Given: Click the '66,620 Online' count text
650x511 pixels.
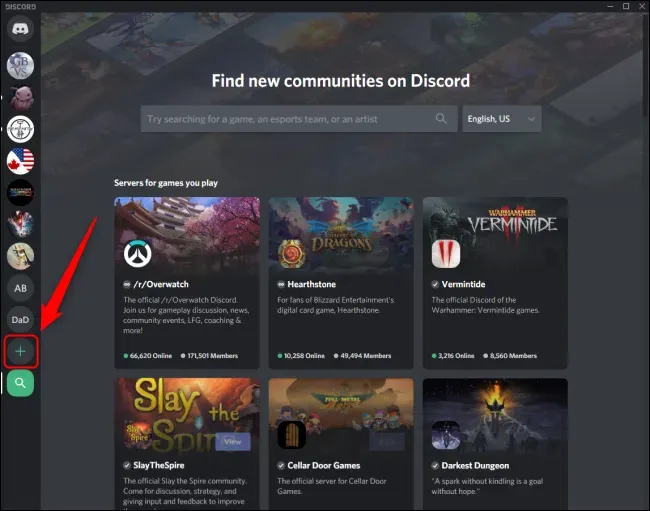Looking at the screenshot, I should tap(151, 356).
